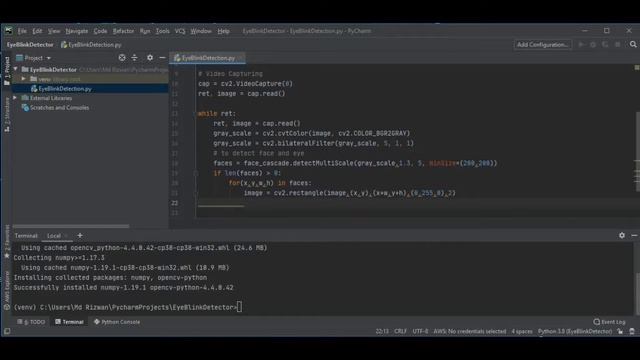This screenshot has height=360, width=640.
Task: Open the Navigate menu
Action: (x=77, y=31)
